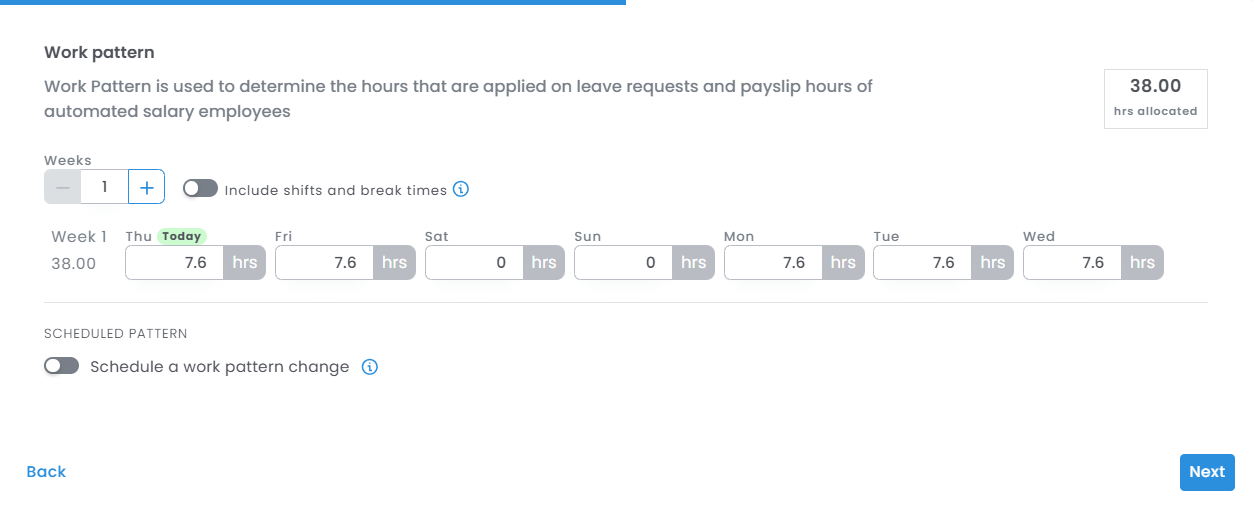This screenshot has width=1252, height=506.
Task: Select the Tuesday hours input
Action: tap(923, 263)
